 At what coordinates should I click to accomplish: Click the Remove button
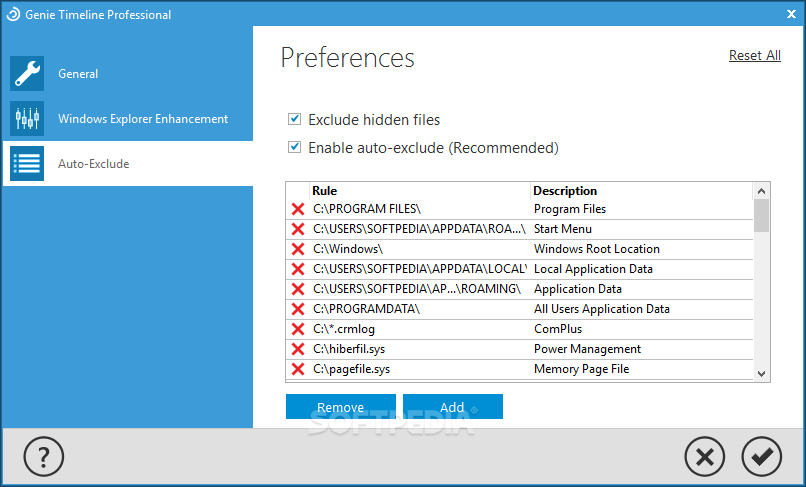click(x=341, y=407)
